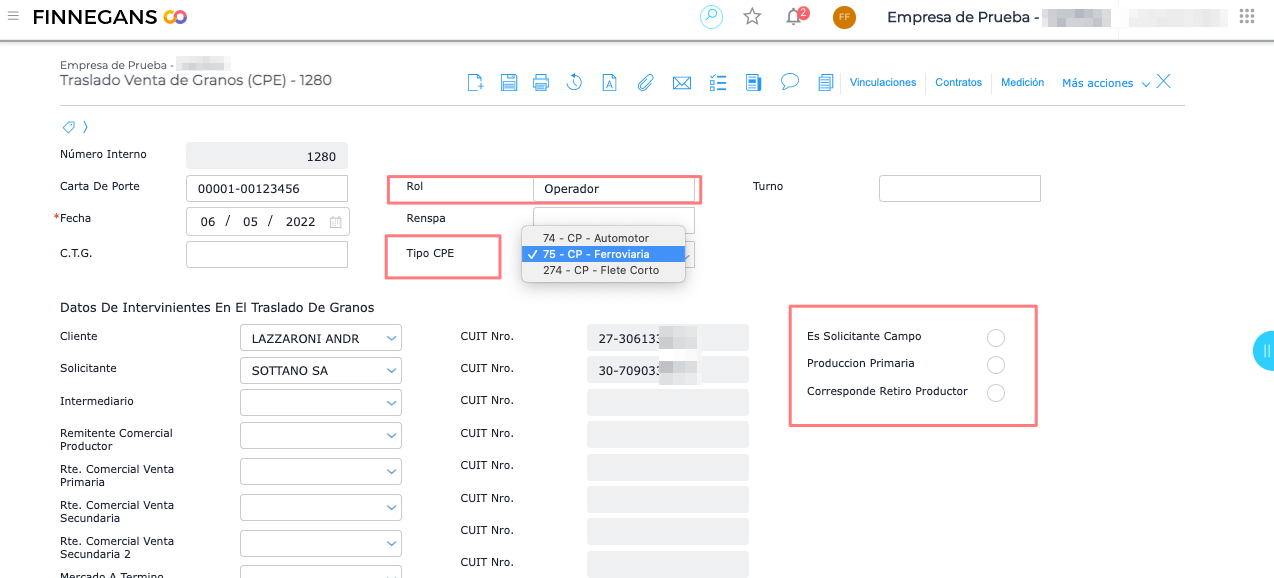Choose 274 - CP - Flete Corto option
Screen dimensions: 1274x578
[x=601, y=270]
